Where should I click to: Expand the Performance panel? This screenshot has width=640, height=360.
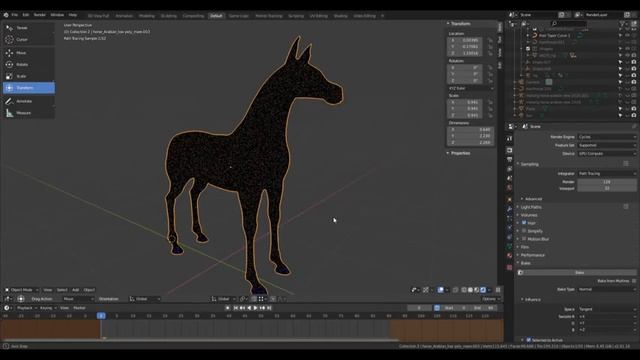coord(532,255)
